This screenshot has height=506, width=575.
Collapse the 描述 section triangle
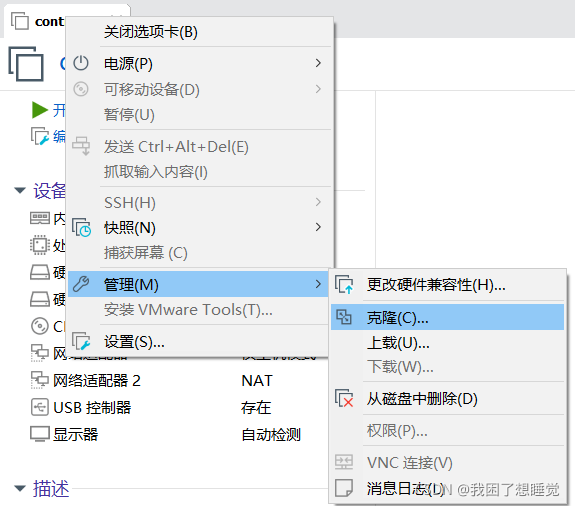(20, 488)
